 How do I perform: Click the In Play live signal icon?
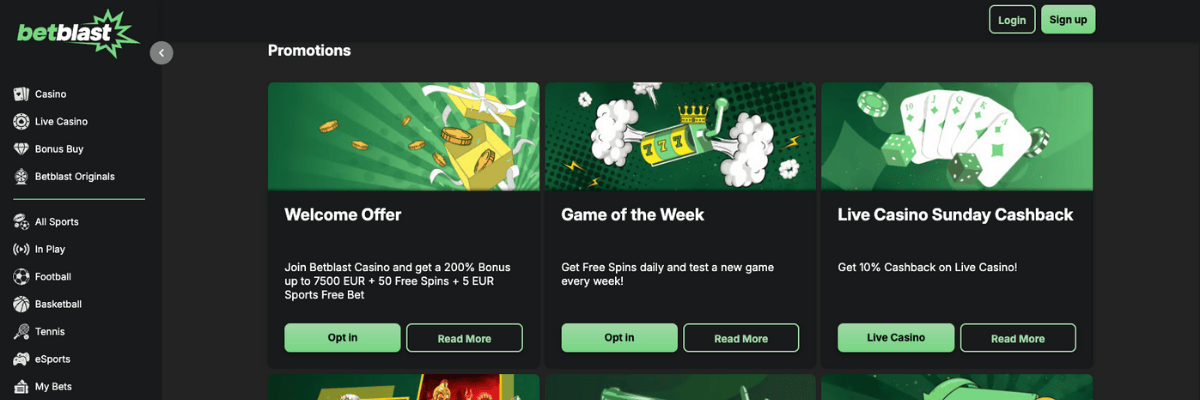click(x=21, y=249)
